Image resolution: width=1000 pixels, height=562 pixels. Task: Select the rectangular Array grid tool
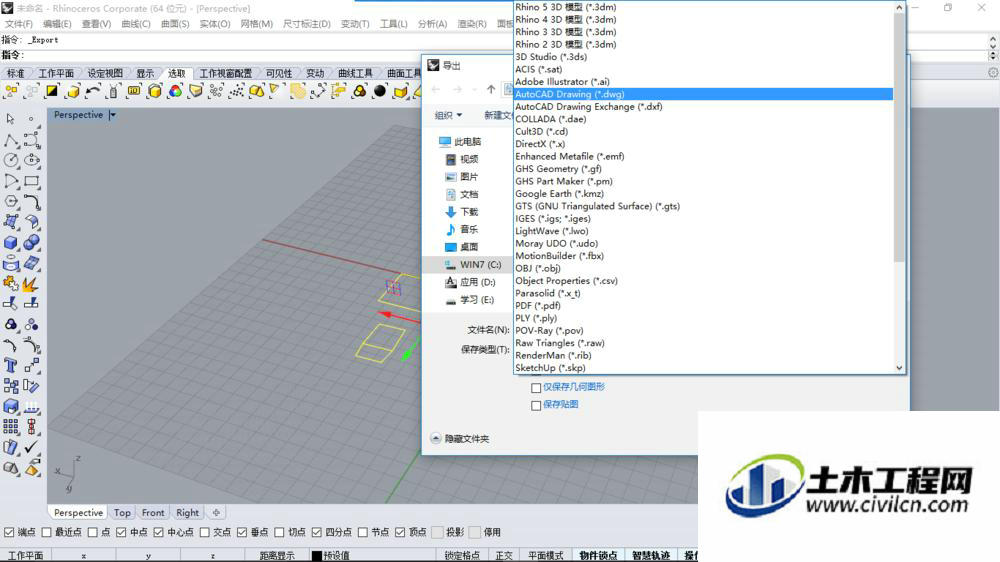[x=11, y=427]
